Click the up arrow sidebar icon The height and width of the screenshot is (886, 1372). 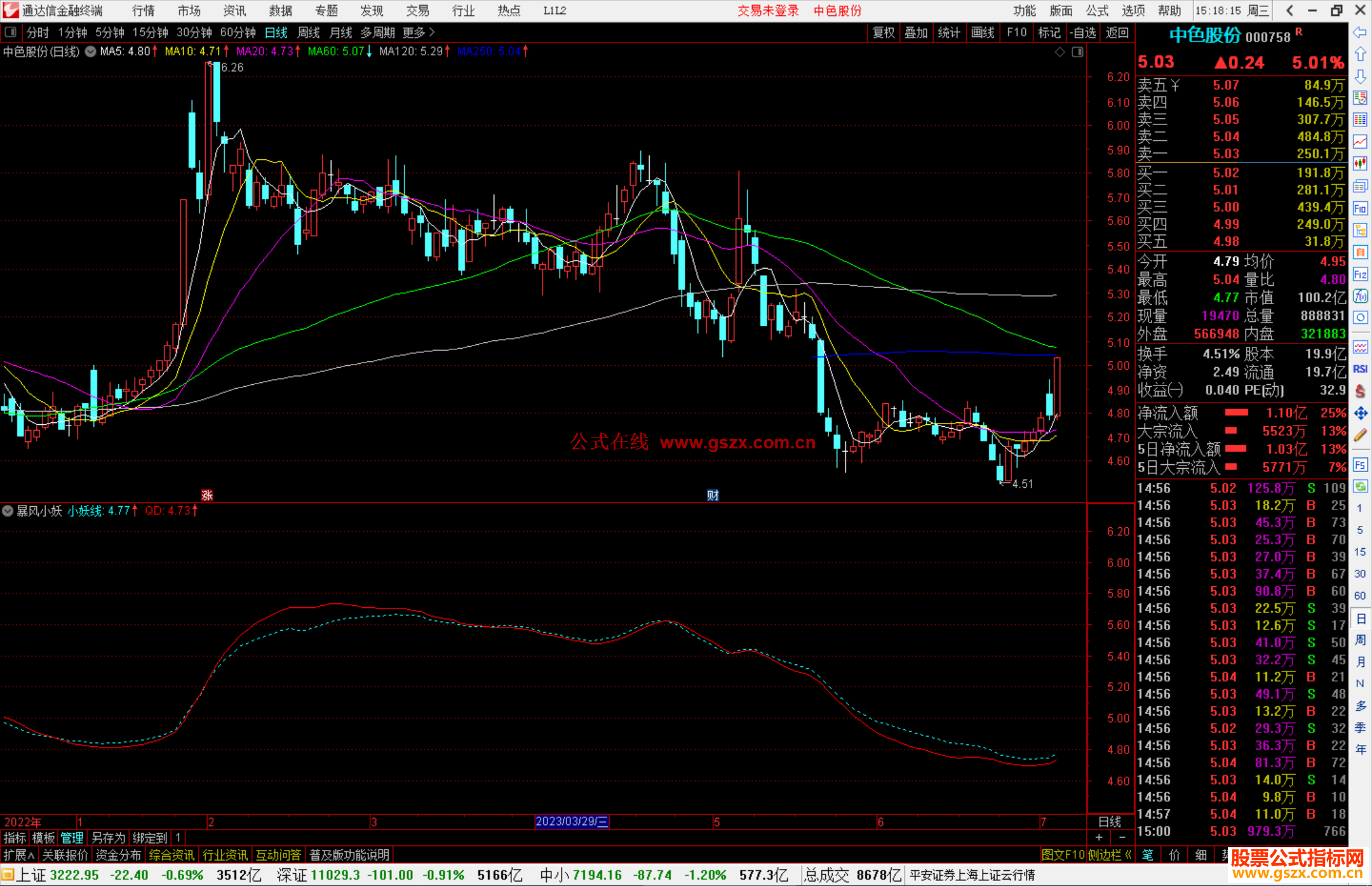point(1360,54)
